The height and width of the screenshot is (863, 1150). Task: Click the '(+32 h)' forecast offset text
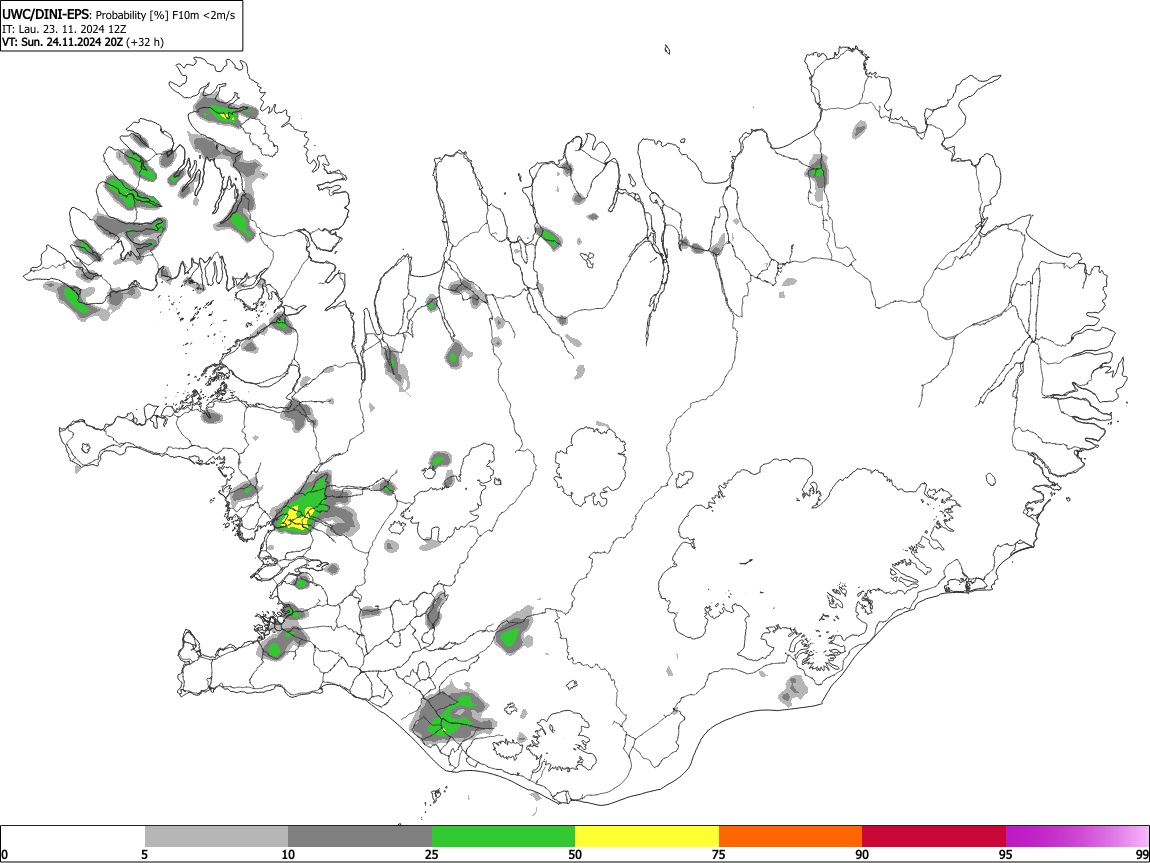145,42
